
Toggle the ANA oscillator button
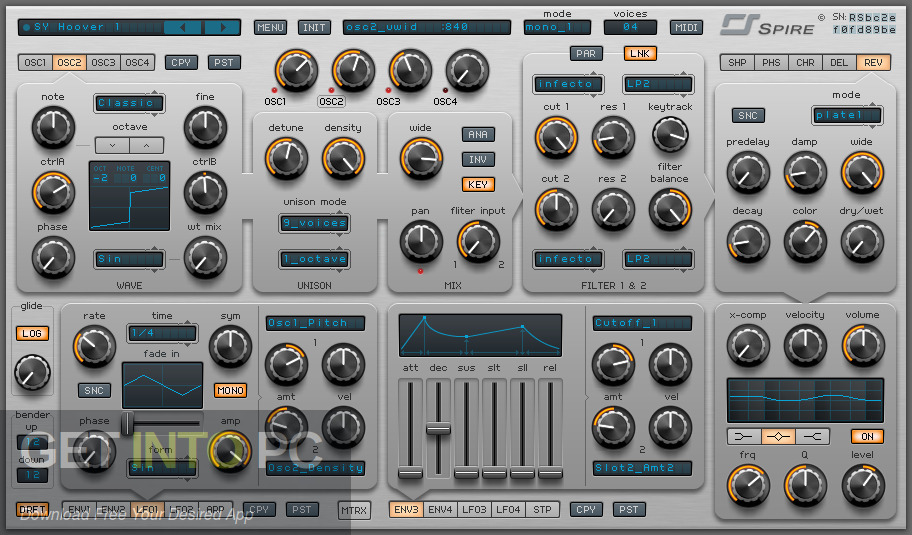coord(478,134)
